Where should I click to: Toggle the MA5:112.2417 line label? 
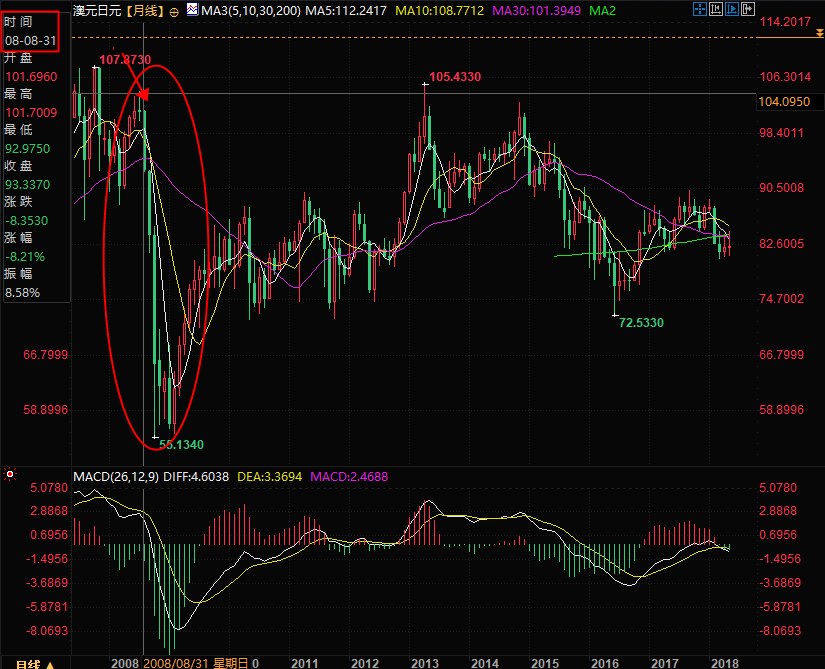click(x=346, y=11)
